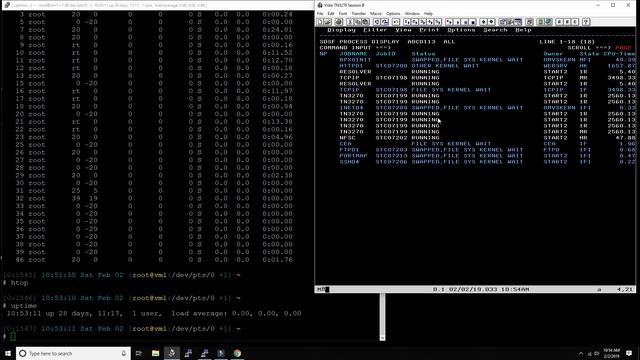Click the JOBNAME column header in SDSF
This screenshot has height=360, width=640.
click(353, 54)
